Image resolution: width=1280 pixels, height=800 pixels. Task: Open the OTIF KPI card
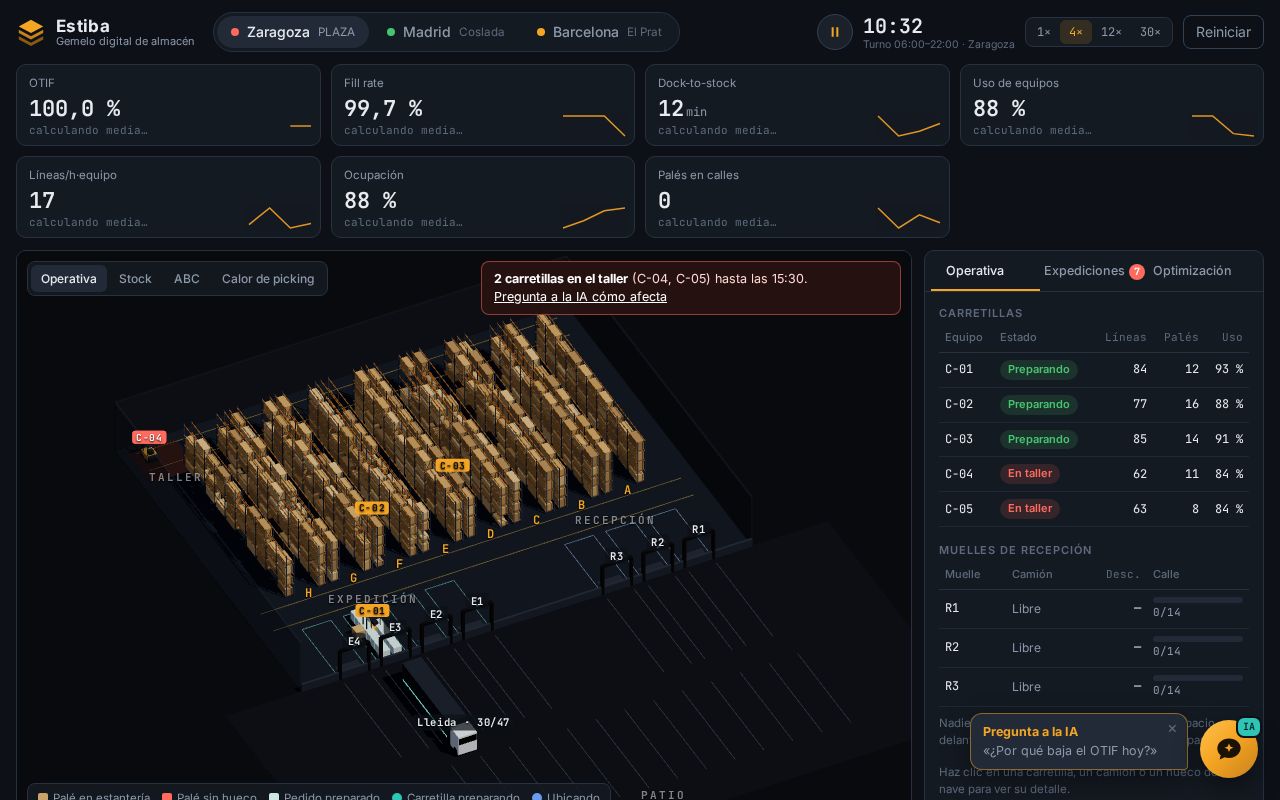click(168, 105)
